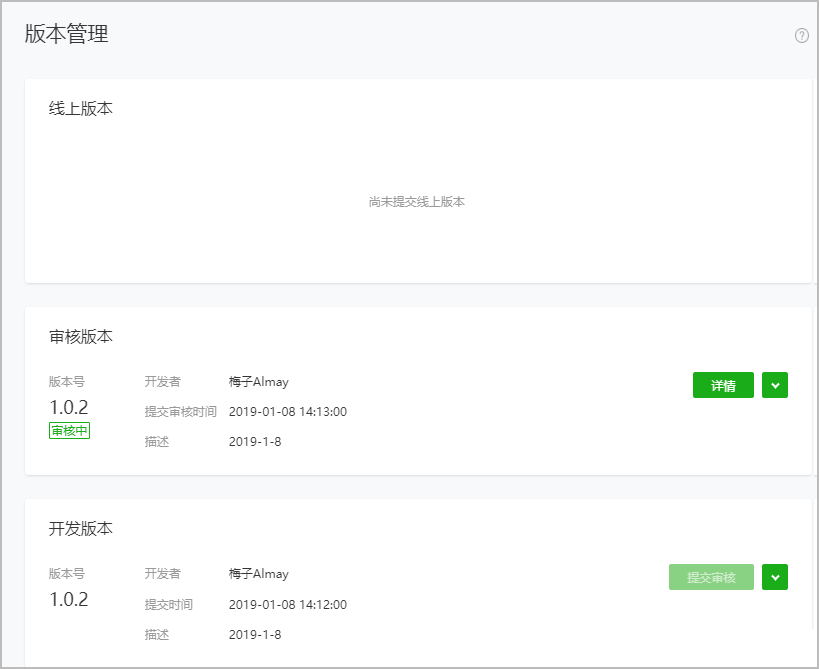Click version number 1.0.2 under 审核版本
The height and width of the screenshot is (669, 819).
69,407
